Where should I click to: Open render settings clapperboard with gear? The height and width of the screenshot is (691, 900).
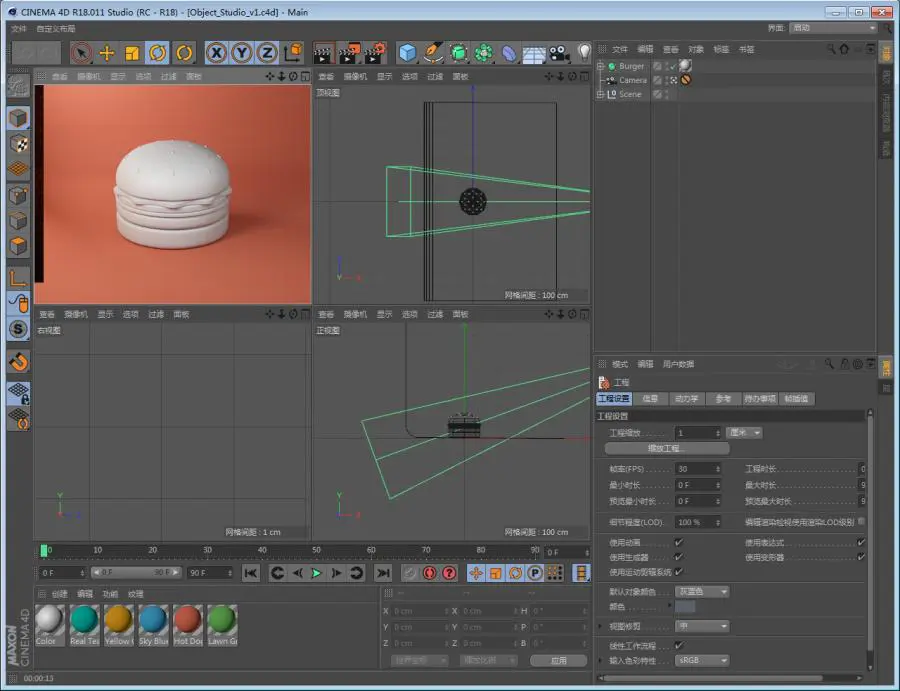375,53
